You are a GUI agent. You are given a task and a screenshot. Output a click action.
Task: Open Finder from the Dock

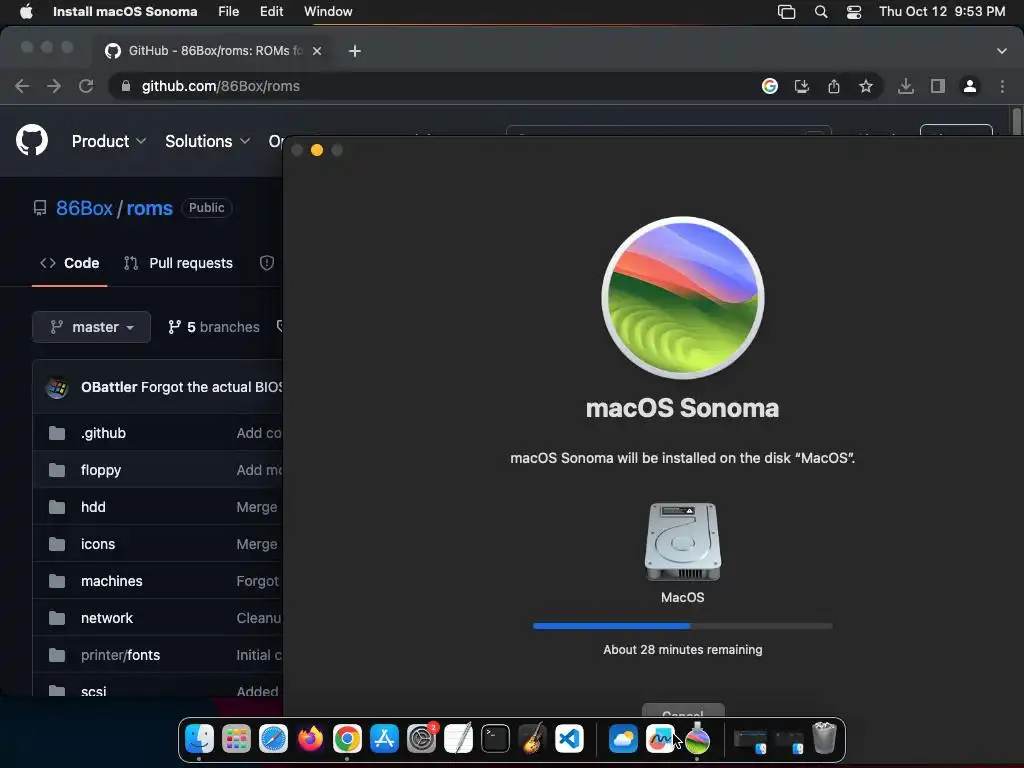coord(199,739)
